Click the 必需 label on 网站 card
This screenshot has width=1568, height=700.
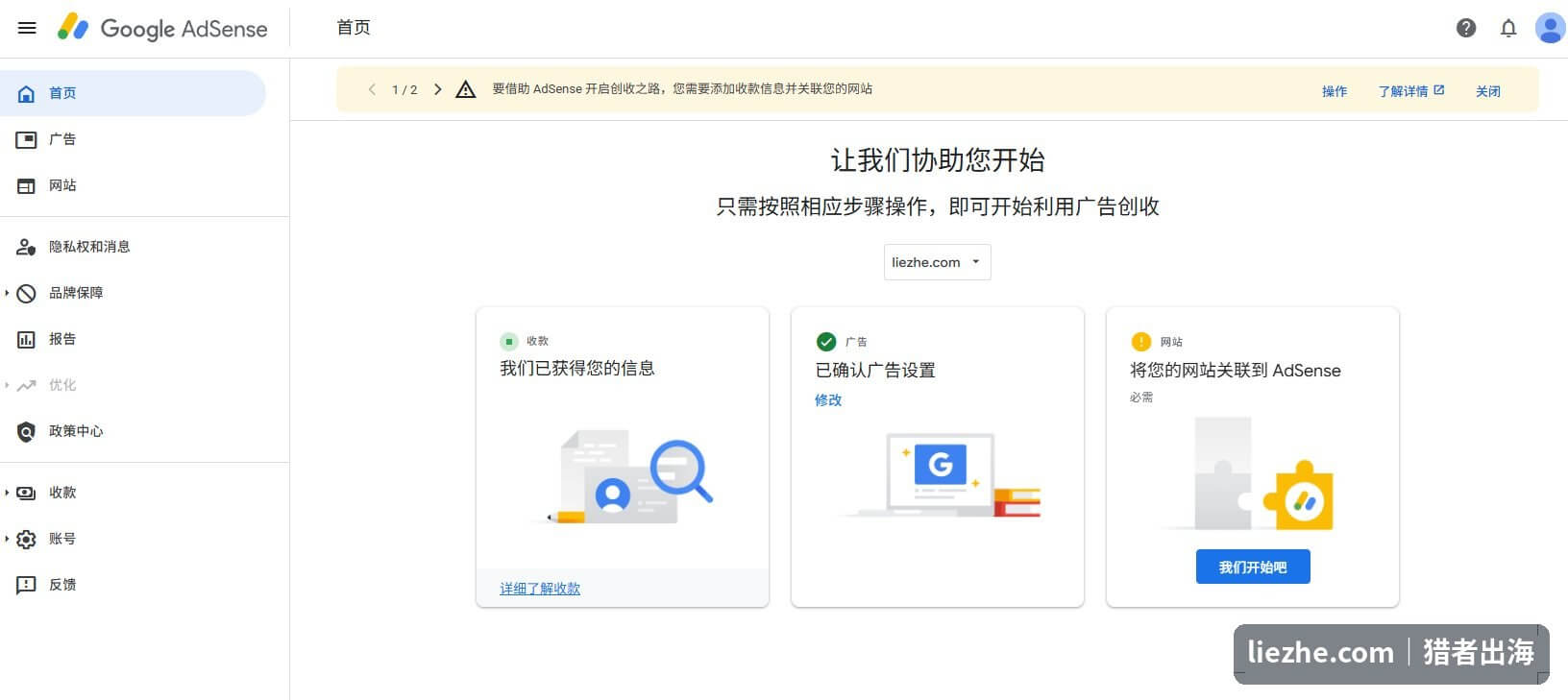(x=1141, y=397)
